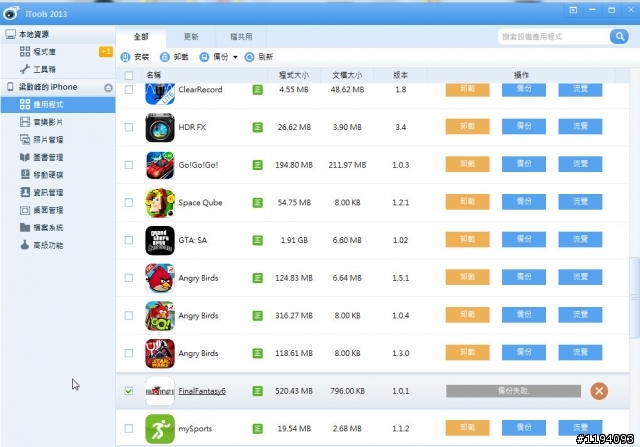640x447 pixels.
Task: Open the file system (檔案系統) sidebar item
Action: click(x=58, y=228)
